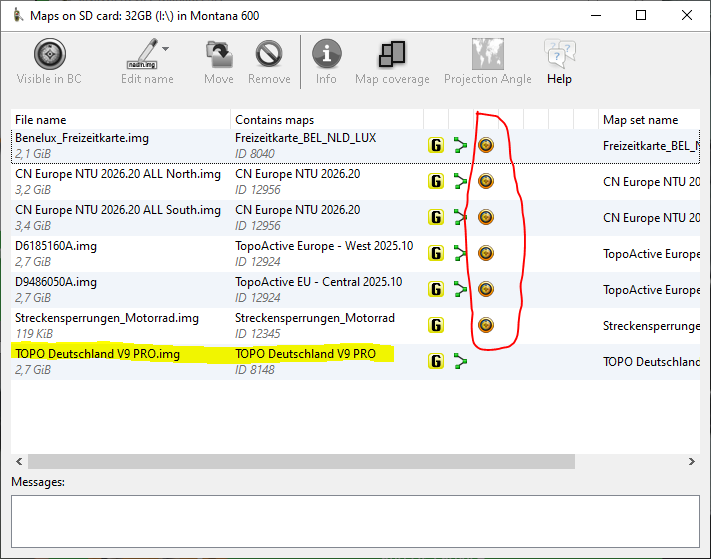Viewport: 711px width, 559px height.
Task: Click map name Freizeitkarte_BEL_NLD_LUX
Action: pos(306,138)
